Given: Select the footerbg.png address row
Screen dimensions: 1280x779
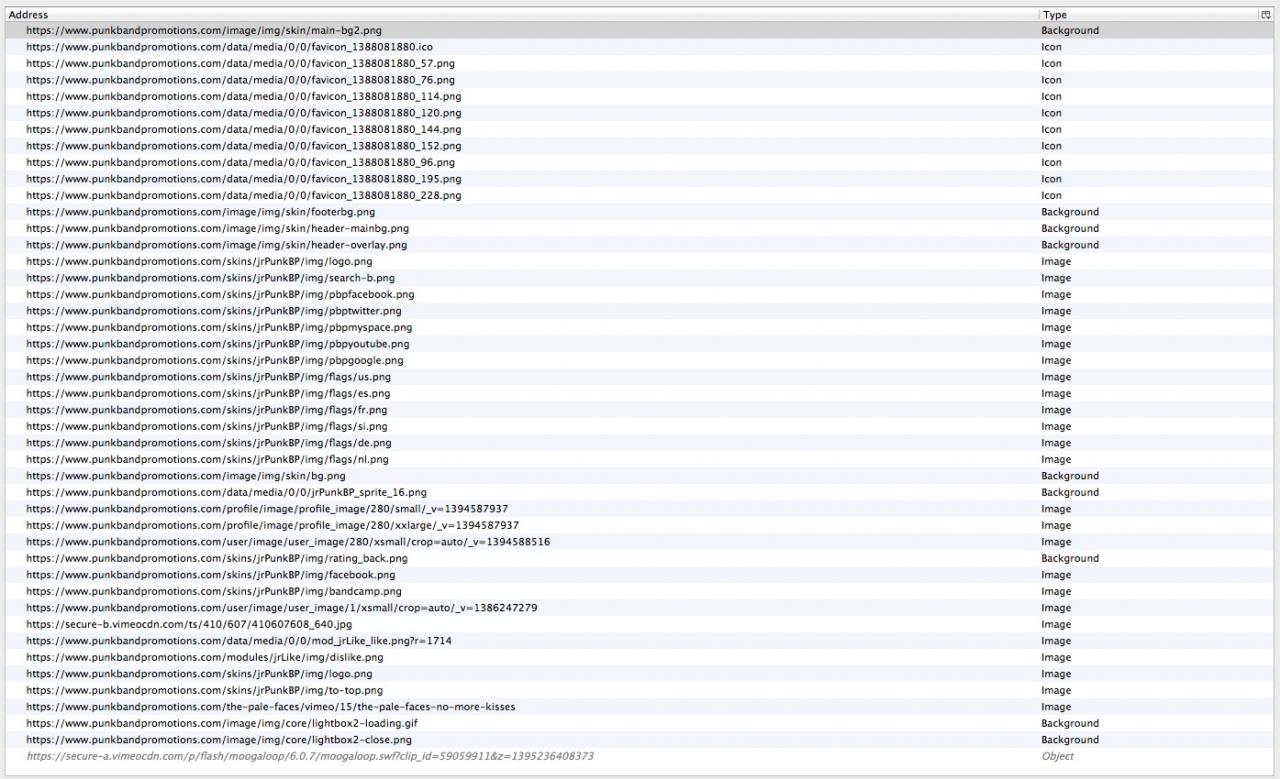Looking at the screenshot, I should tap(640, 212).
